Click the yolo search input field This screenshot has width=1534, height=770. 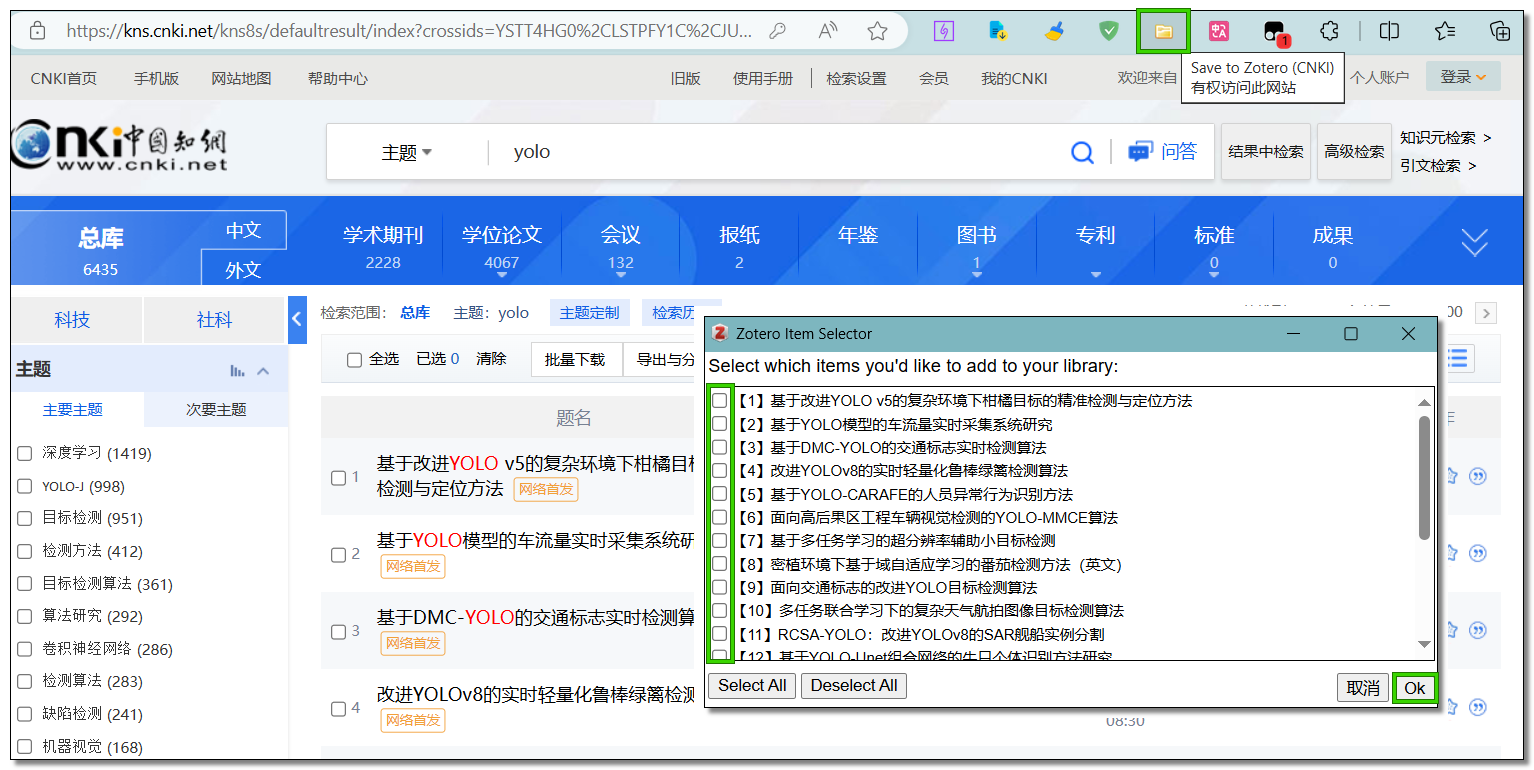coord(780,152)
